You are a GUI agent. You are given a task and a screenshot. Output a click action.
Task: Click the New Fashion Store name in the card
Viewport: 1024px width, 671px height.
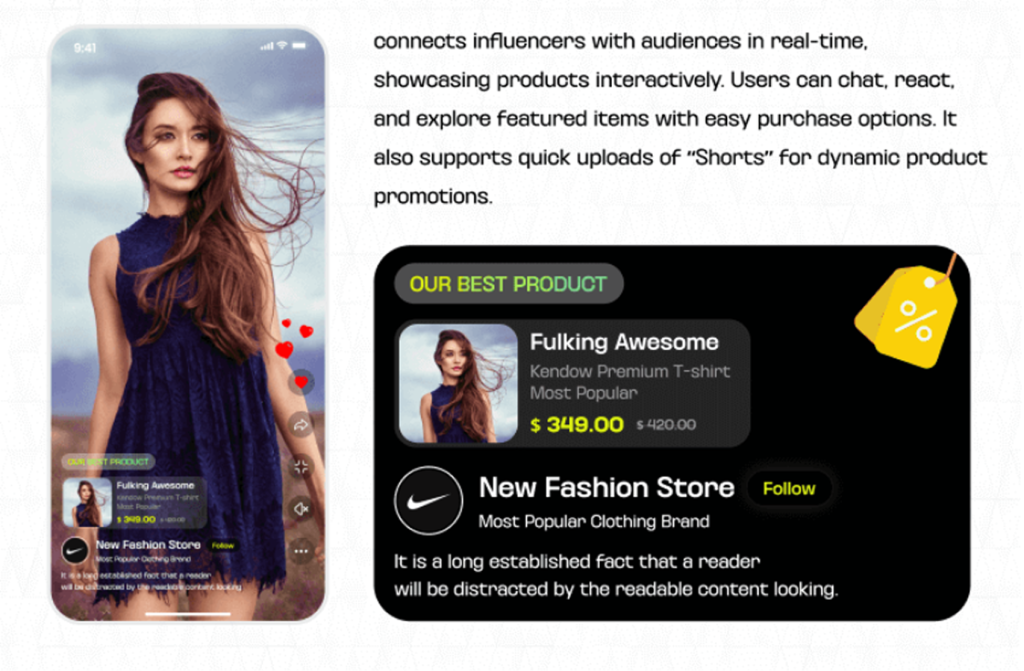point(607,487)
